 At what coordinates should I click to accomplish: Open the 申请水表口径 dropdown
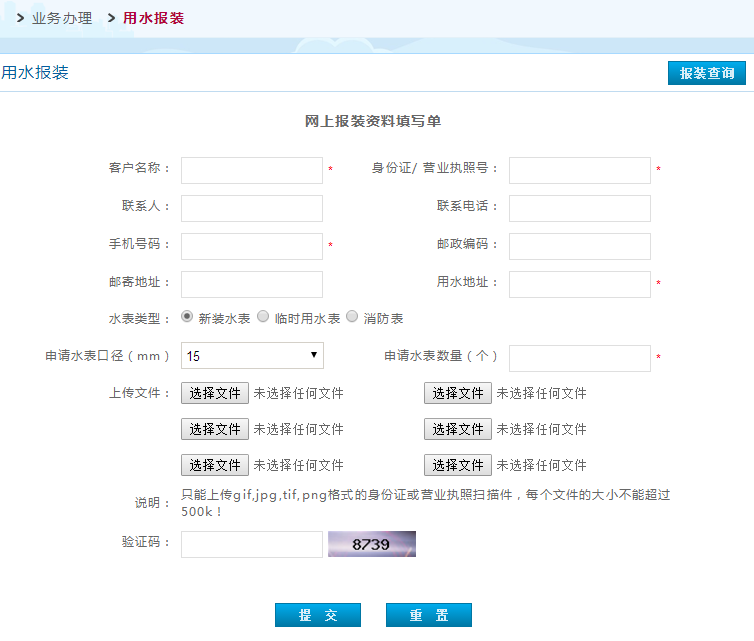coord(252,356)
